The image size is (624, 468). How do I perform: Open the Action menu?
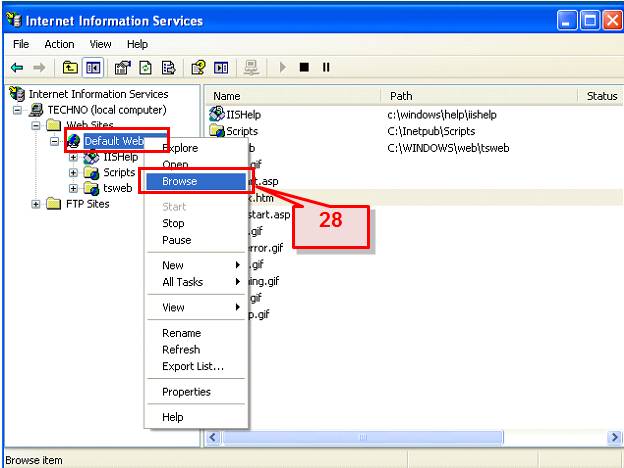(x=59, y=44)
